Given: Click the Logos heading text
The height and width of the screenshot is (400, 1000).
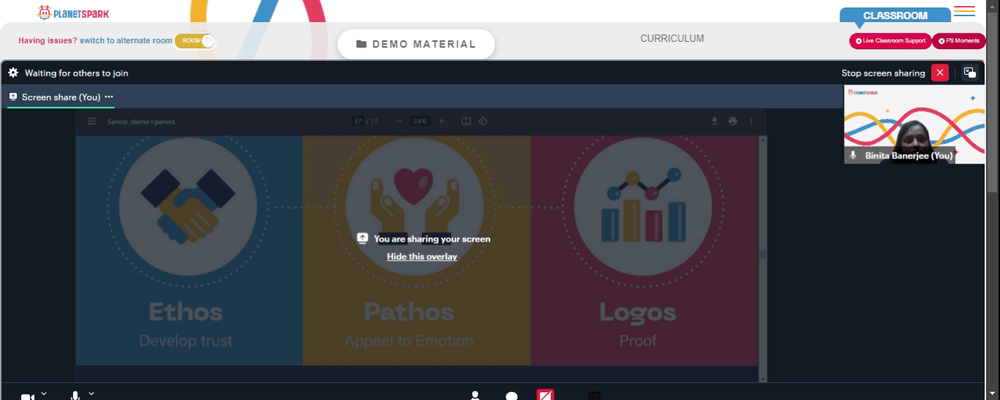Looking at the screenshot, I should click(x=638, y=312).
